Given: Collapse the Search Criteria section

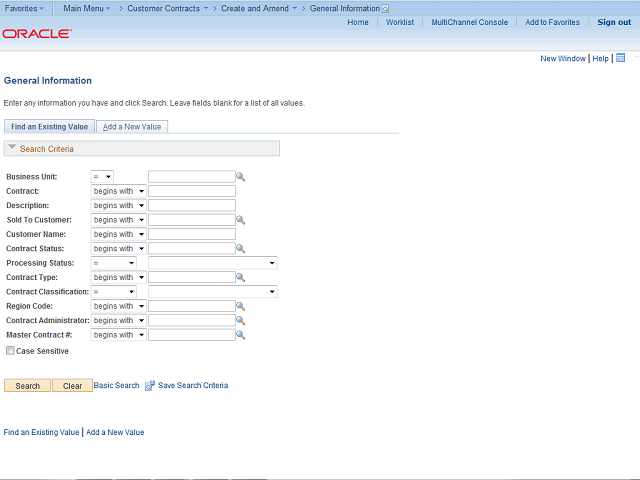Looking at the screenshot, I should [x=11, y=148].
